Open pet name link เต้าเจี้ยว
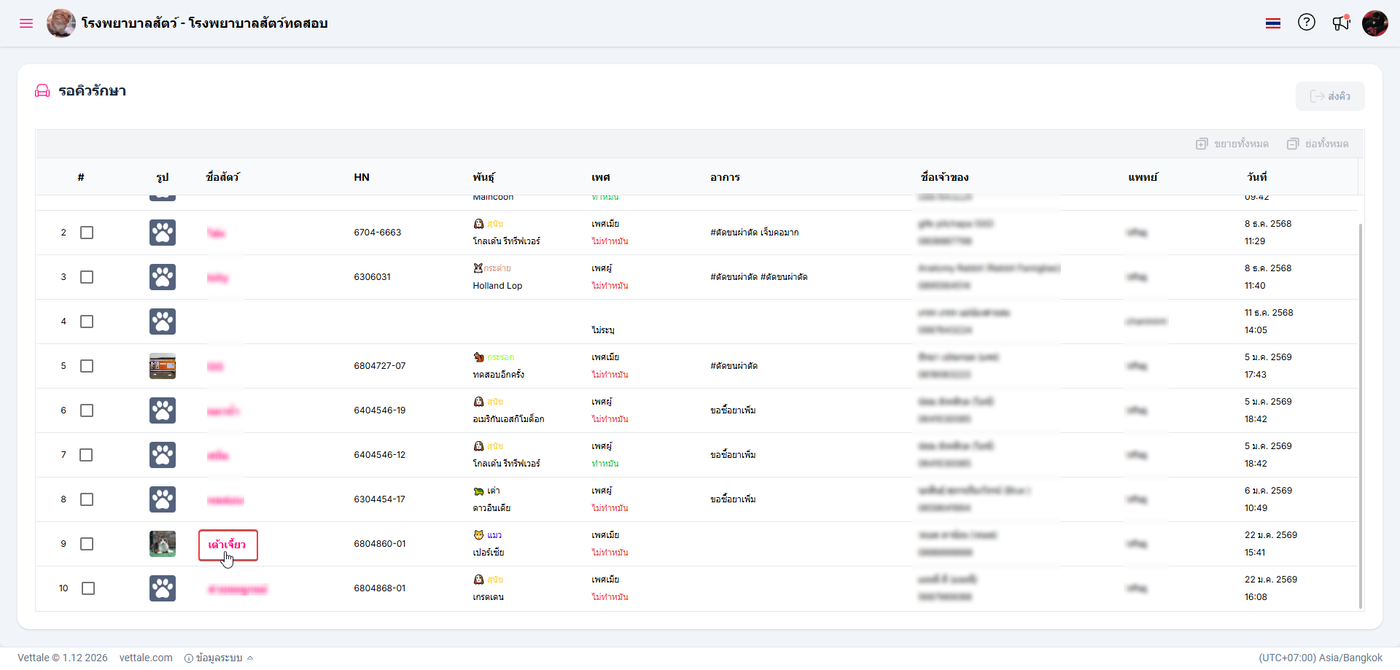Screen dimensions: 1400x670 click(x=227, y=545)
